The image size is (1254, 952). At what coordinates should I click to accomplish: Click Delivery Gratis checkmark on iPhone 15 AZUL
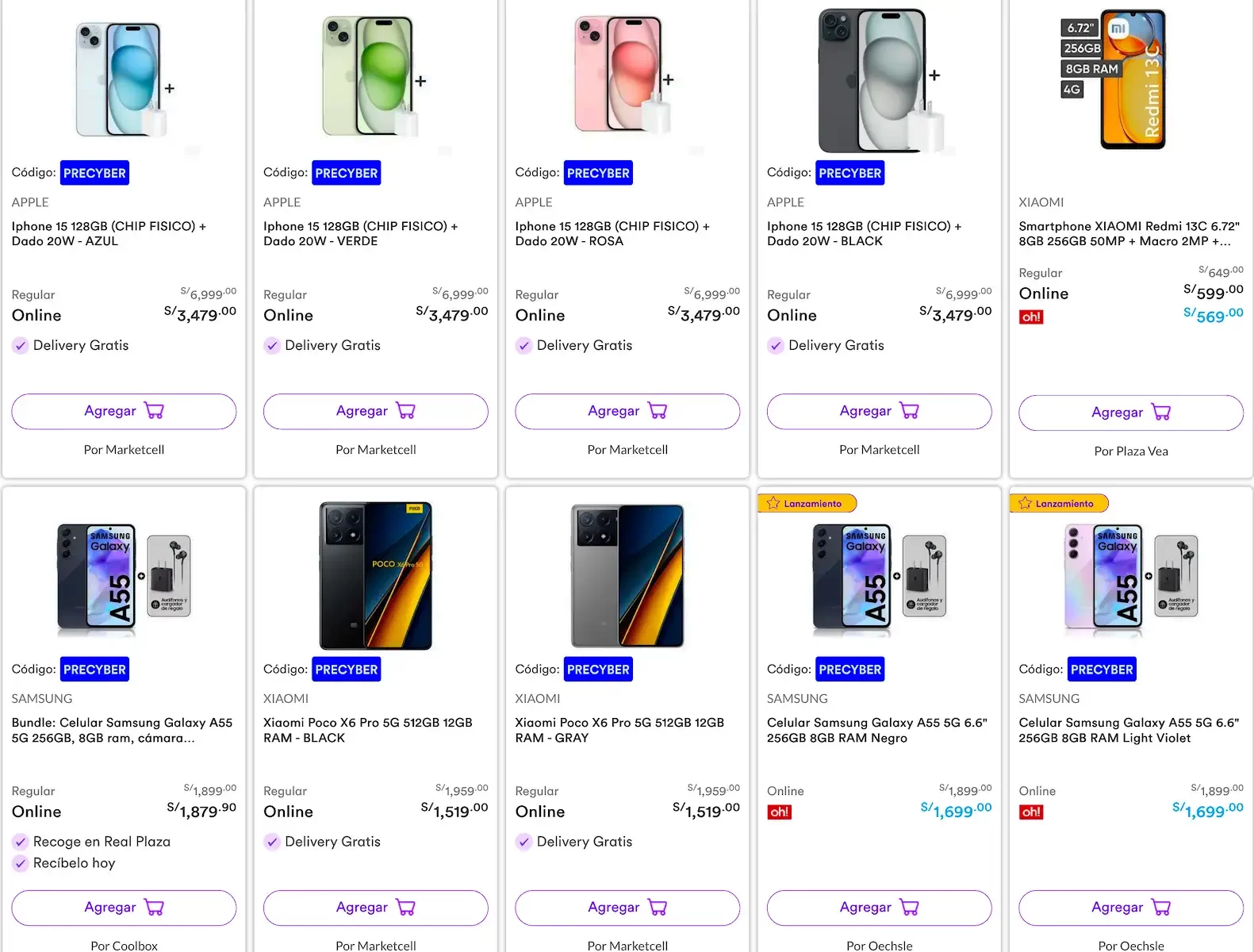[21, 346]
